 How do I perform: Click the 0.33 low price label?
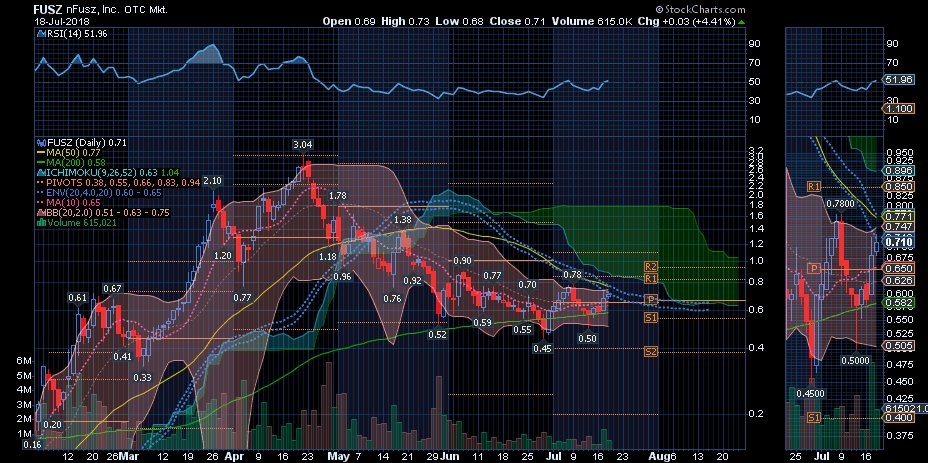pos(142,377)
